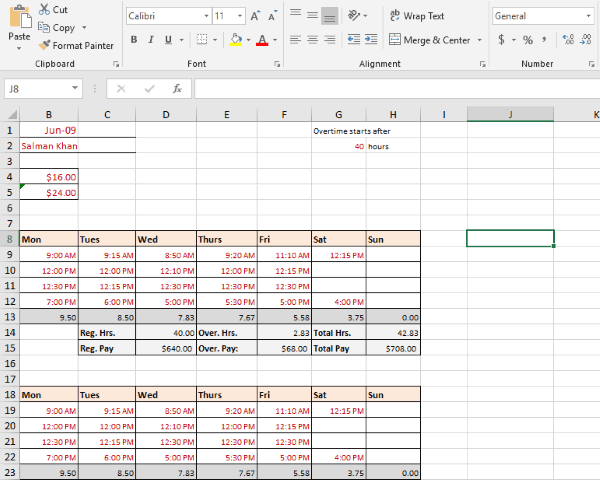Screen dimensions: 600x480
Task: Click the red Font Color swatch
Action: point(262,40)
